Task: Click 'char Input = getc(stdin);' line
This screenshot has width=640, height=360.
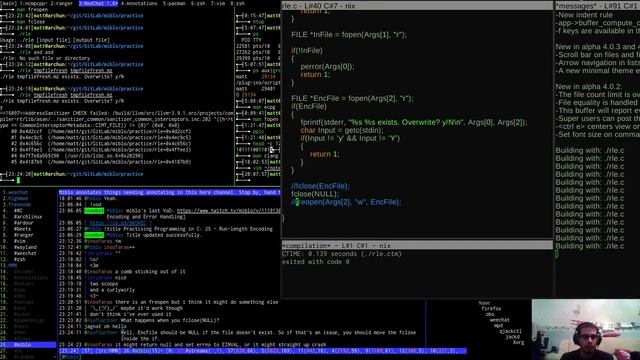Action: (x=342, y=130)
